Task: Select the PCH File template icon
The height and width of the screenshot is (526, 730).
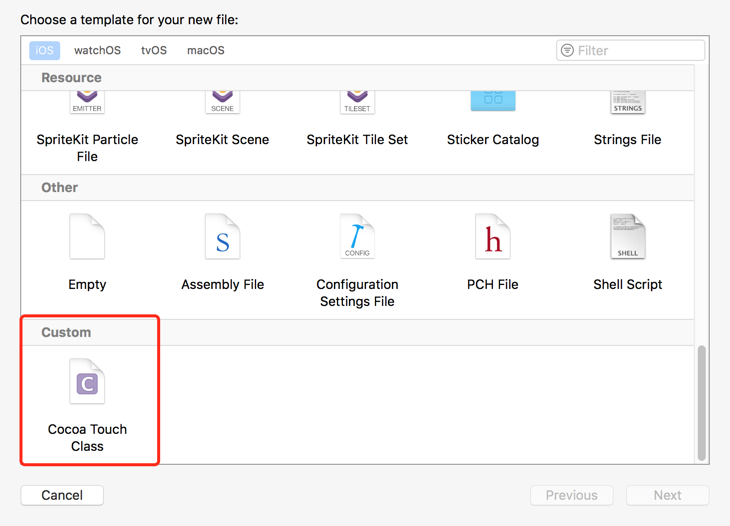Action: 492,238
